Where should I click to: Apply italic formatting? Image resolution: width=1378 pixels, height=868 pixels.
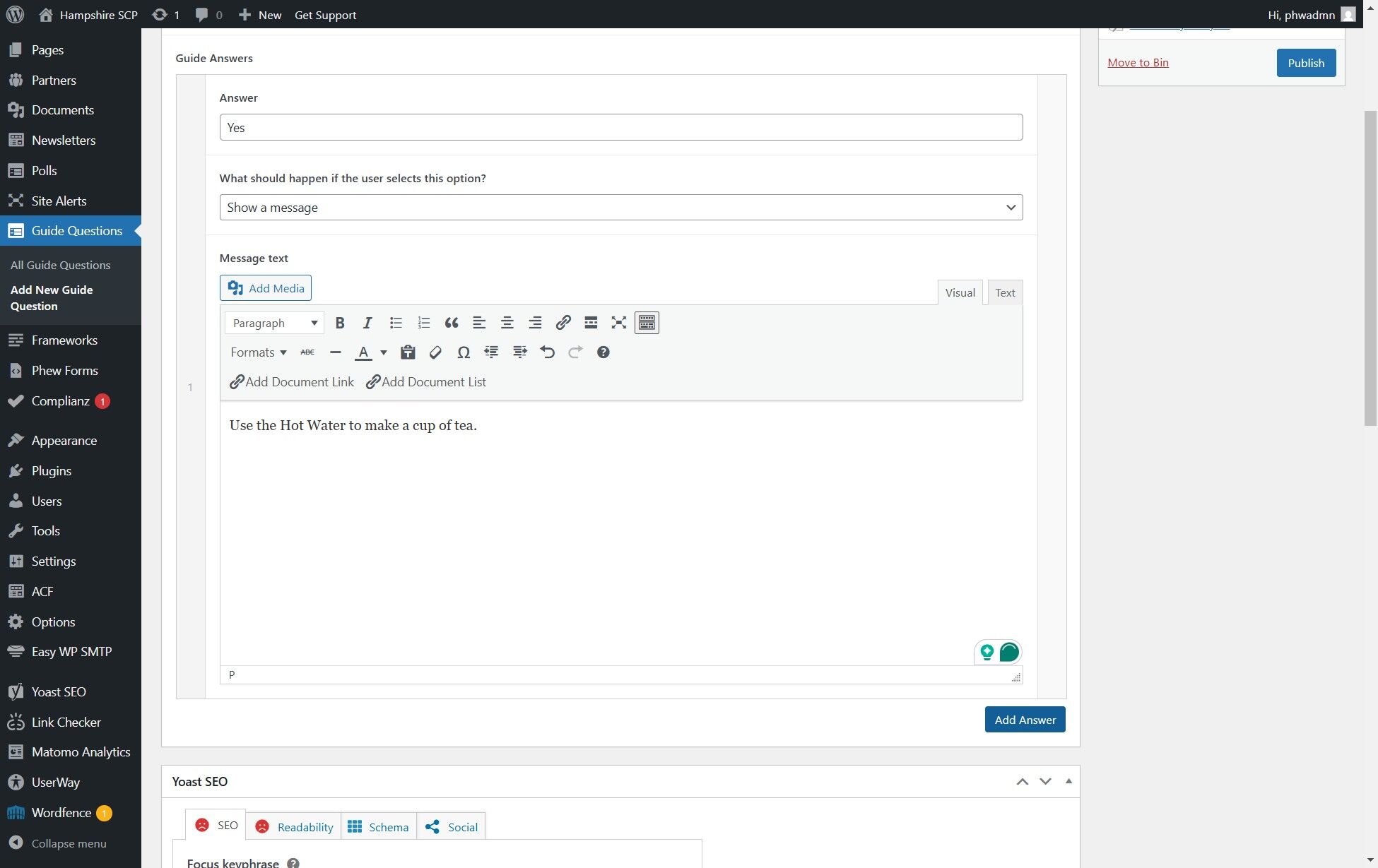tap(367, 323)
